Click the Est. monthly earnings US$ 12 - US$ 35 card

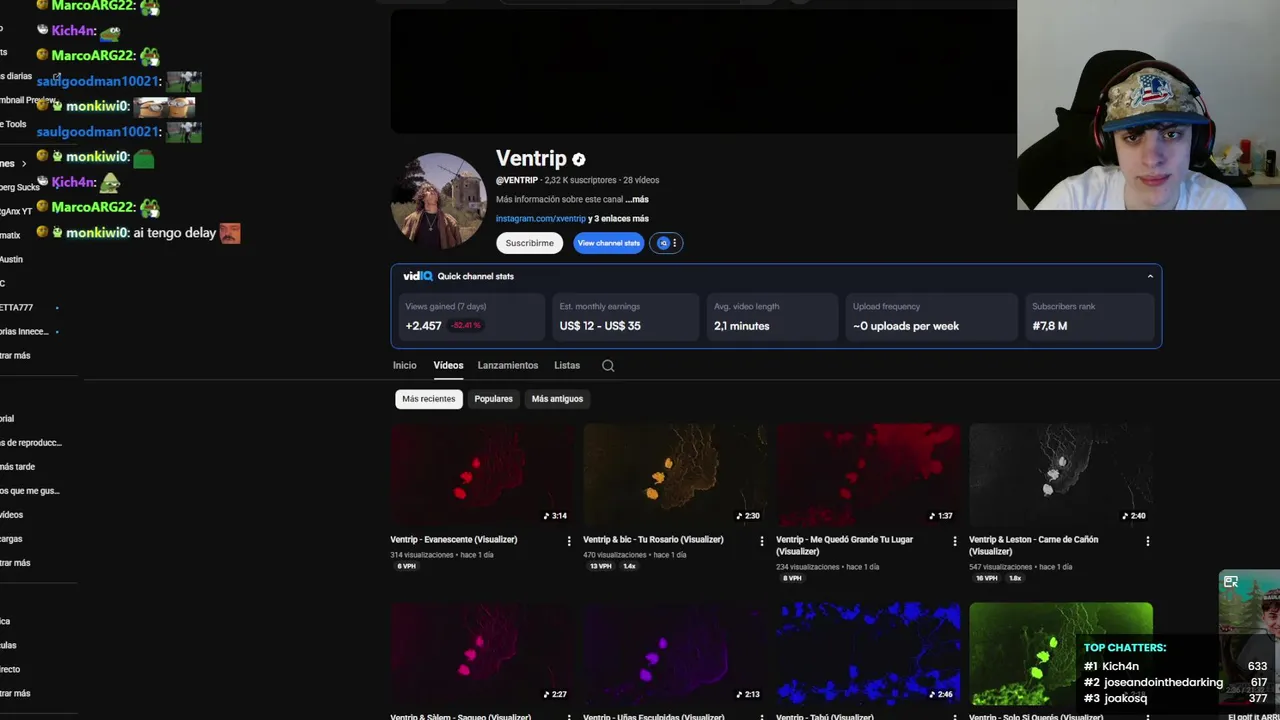tap(626, 317)
